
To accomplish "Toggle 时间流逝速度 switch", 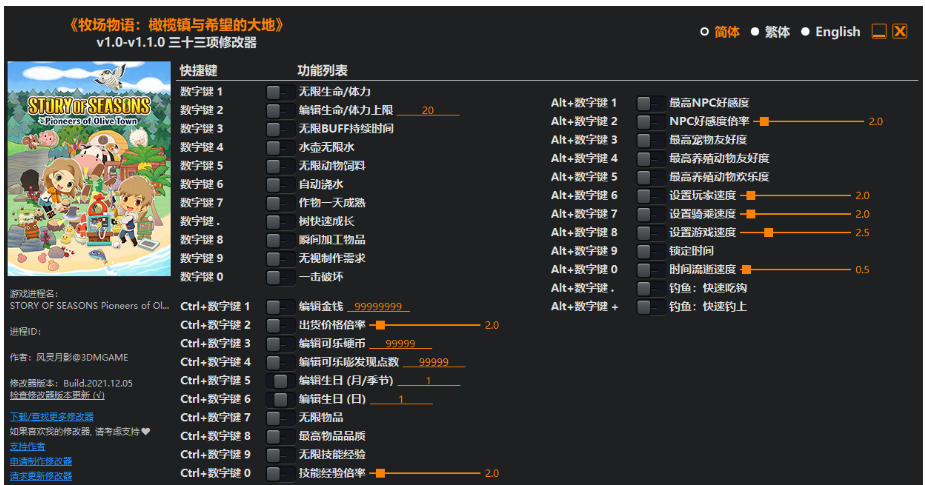I will click(x=650, y=270).
